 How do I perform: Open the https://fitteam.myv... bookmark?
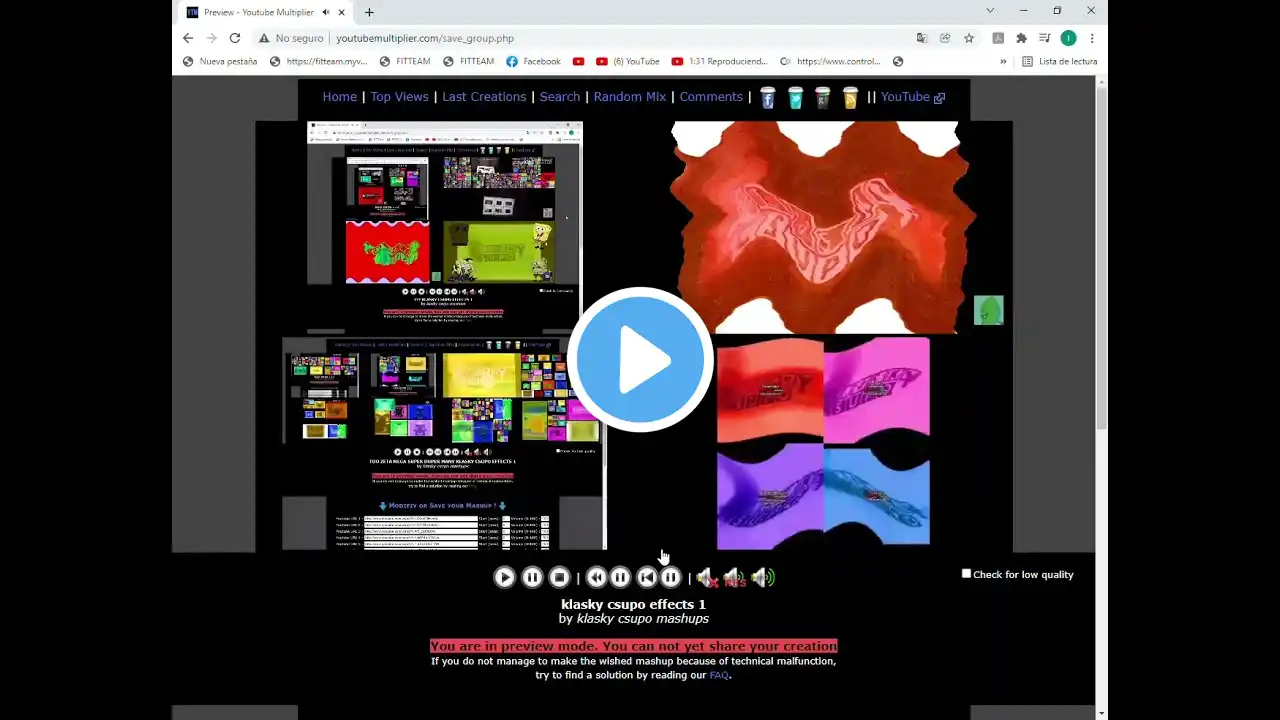[x=318, y=61]
